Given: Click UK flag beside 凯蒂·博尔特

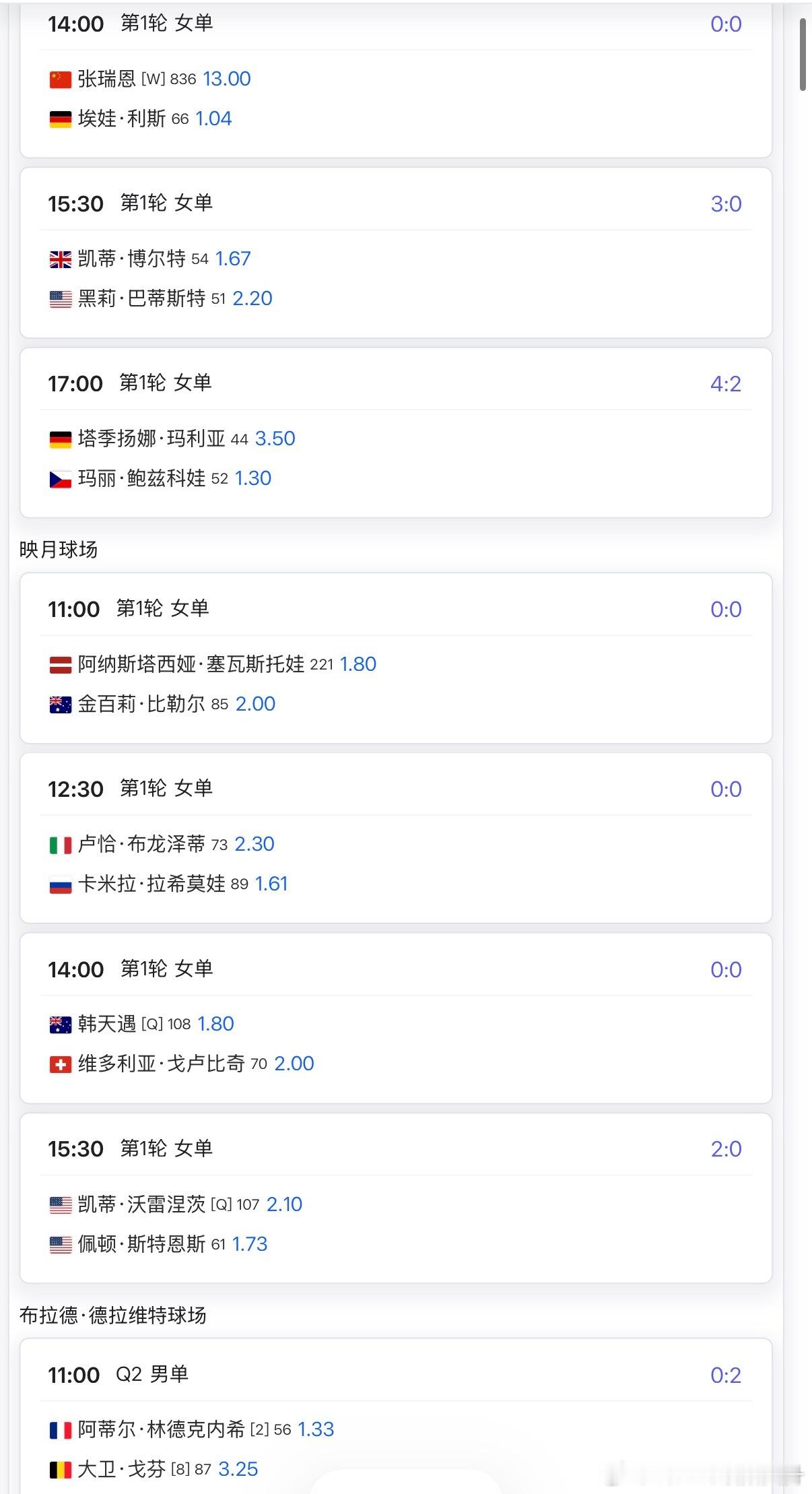Looking at the screenshot, I should (61, 259).
